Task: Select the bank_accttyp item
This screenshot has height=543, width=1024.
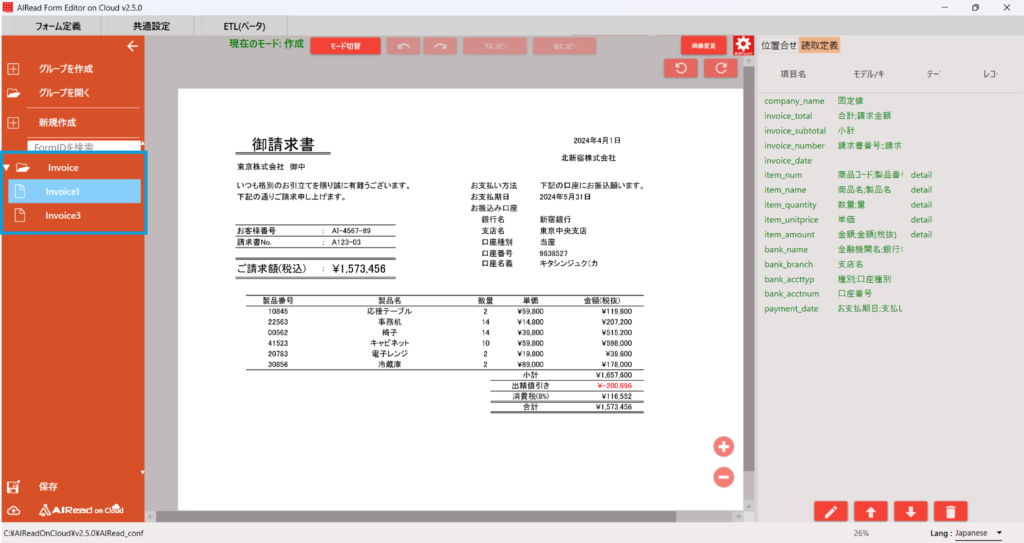Action: click(x=789, y=279)
